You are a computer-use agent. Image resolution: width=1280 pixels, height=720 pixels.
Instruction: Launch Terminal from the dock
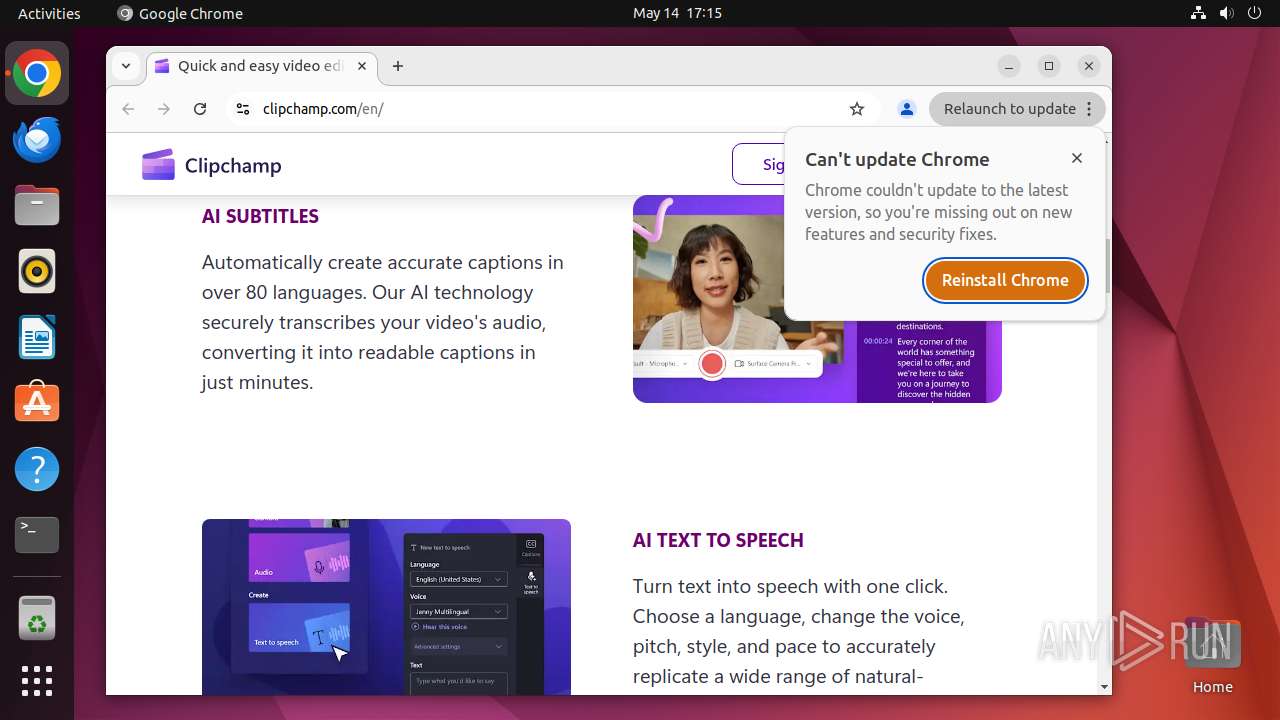[x=37, y=535]
